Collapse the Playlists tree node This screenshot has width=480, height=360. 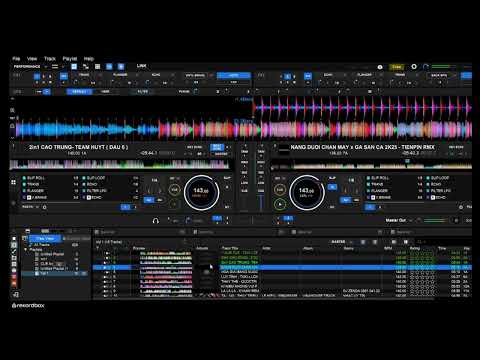point(25,249)
